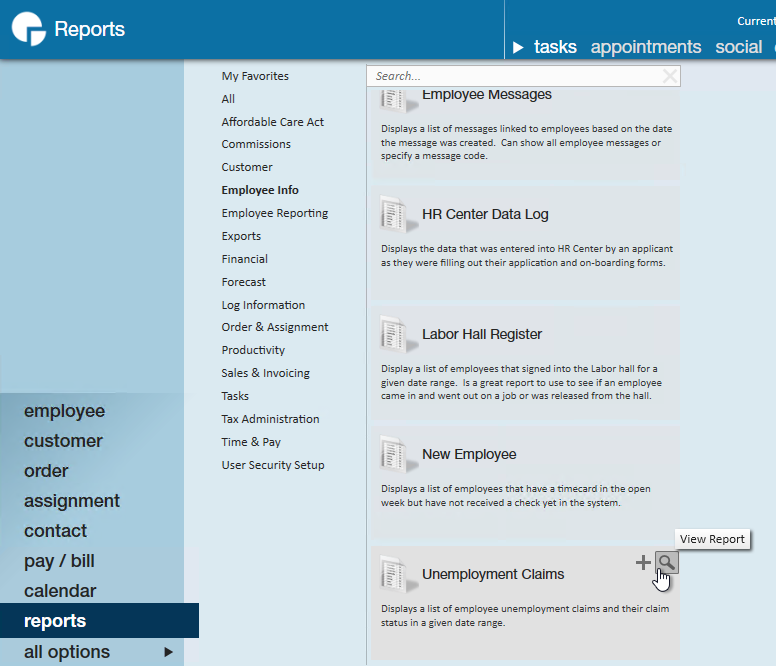Clear the search box with the X
Viewport: 776px width, 666px height.
click(670, 76)
